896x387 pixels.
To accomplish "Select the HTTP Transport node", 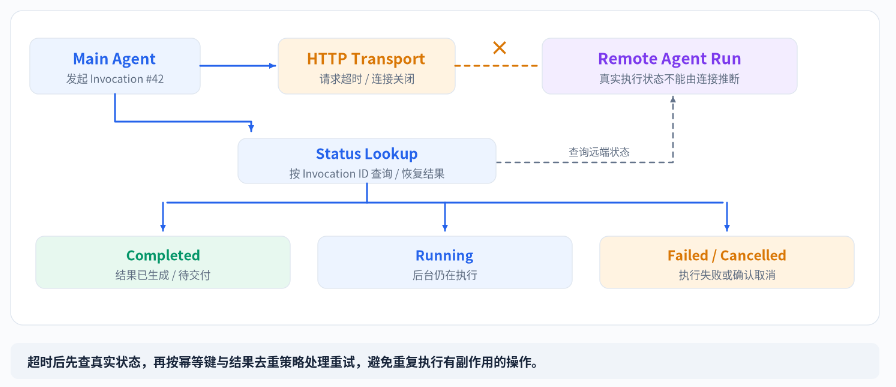I will 367,66.
